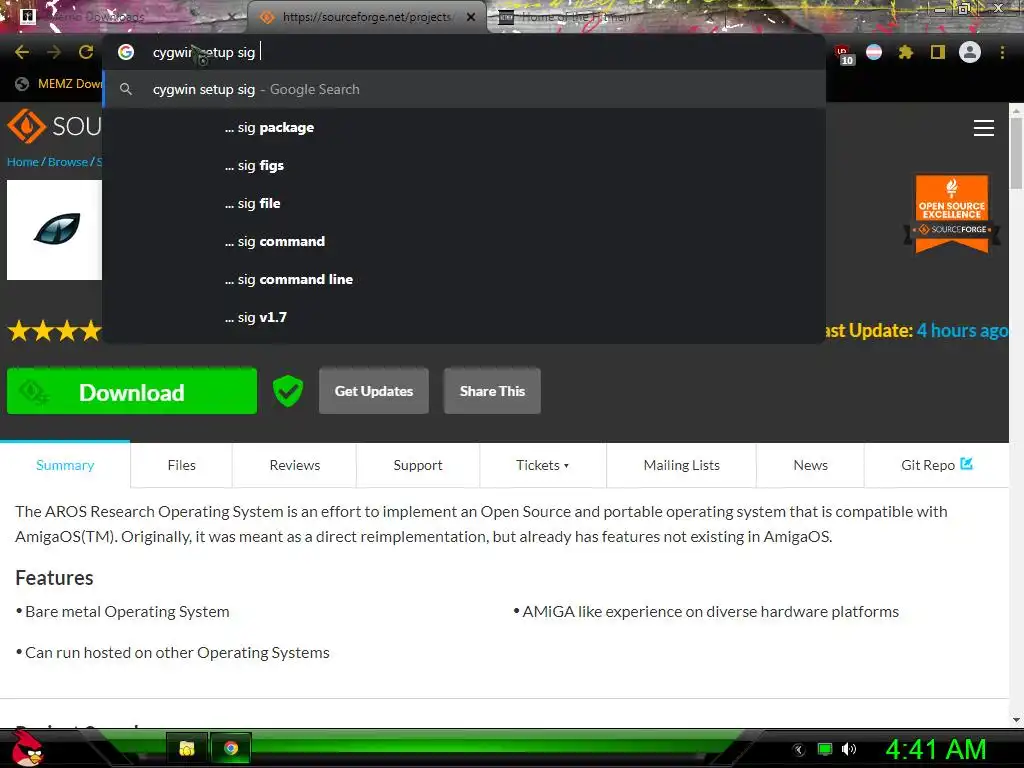Choose the 'sig file' suggestion
This screenshot has height=768, width=1024.
point(464,203)
